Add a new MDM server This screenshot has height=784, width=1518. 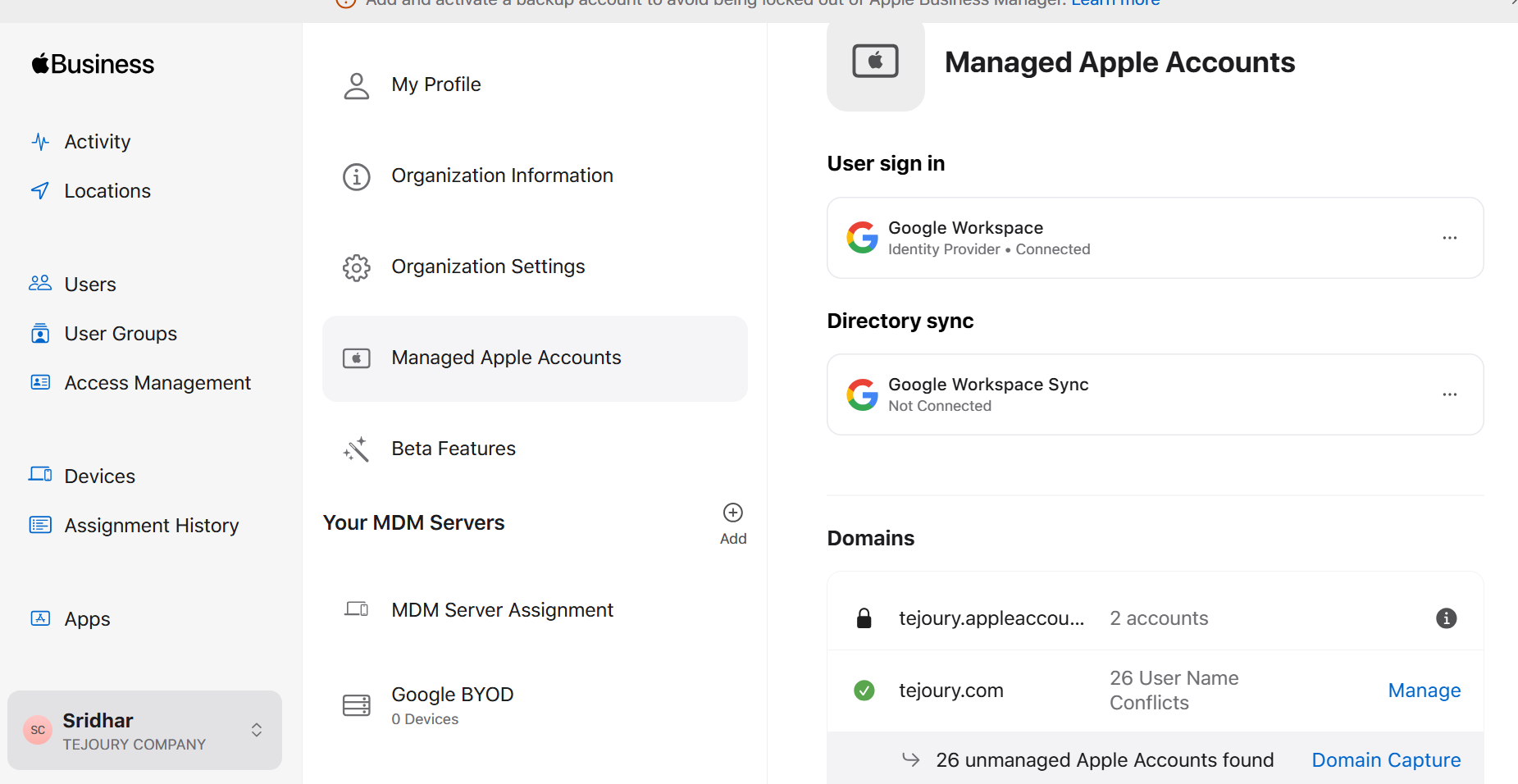733,523
